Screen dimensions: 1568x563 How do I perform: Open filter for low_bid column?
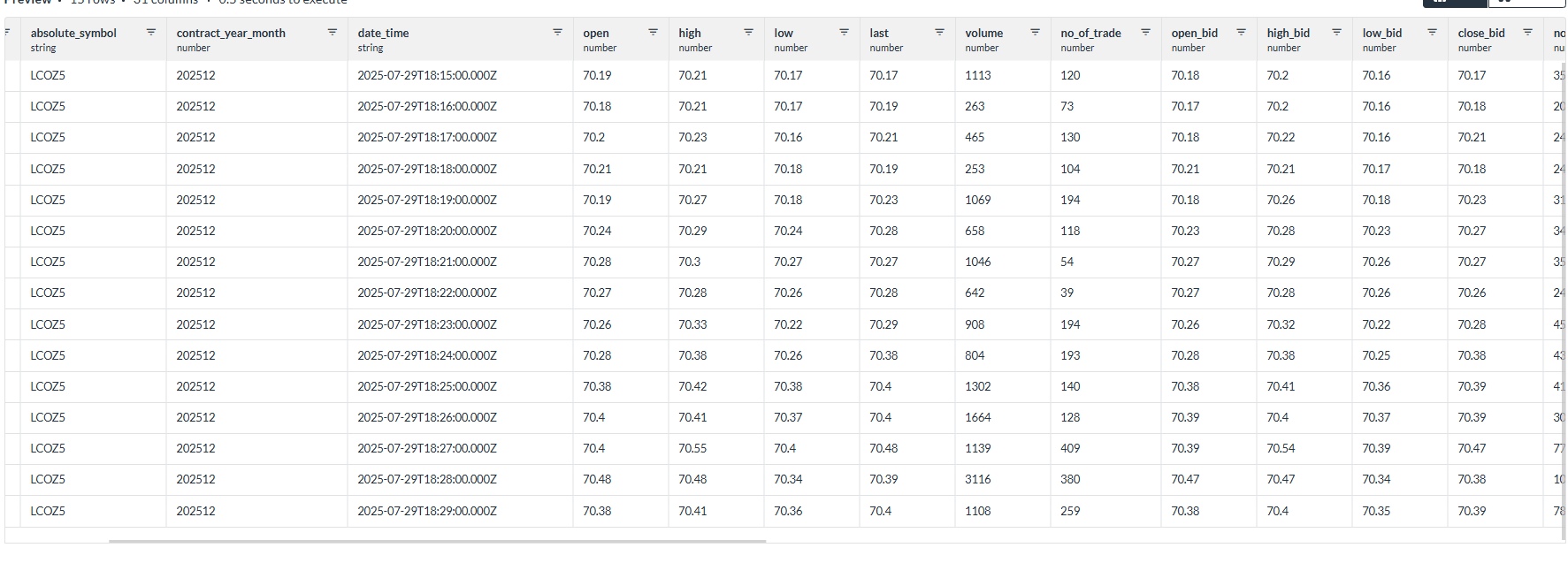[1433, 32]
